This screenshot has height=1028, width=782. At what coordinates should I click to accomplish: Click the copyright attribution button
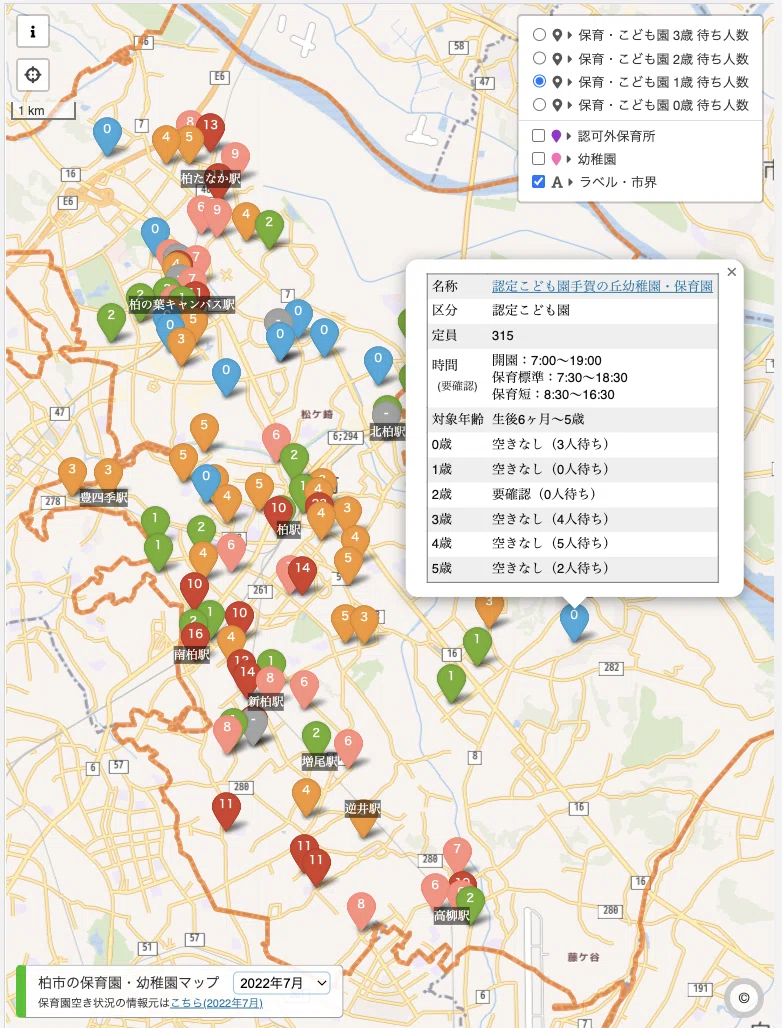(743, 998)
